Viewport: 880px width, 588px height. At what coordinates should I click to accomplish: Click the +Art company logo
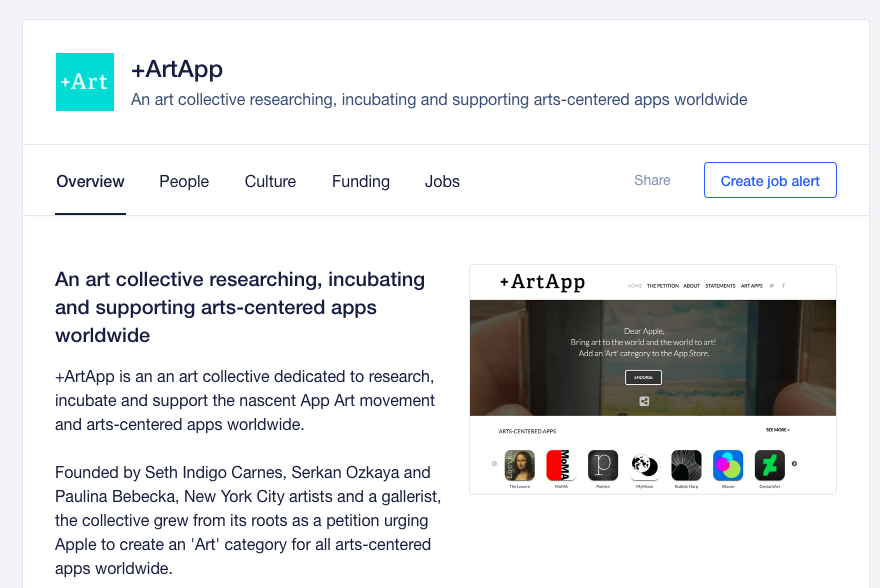pos(85,82)
